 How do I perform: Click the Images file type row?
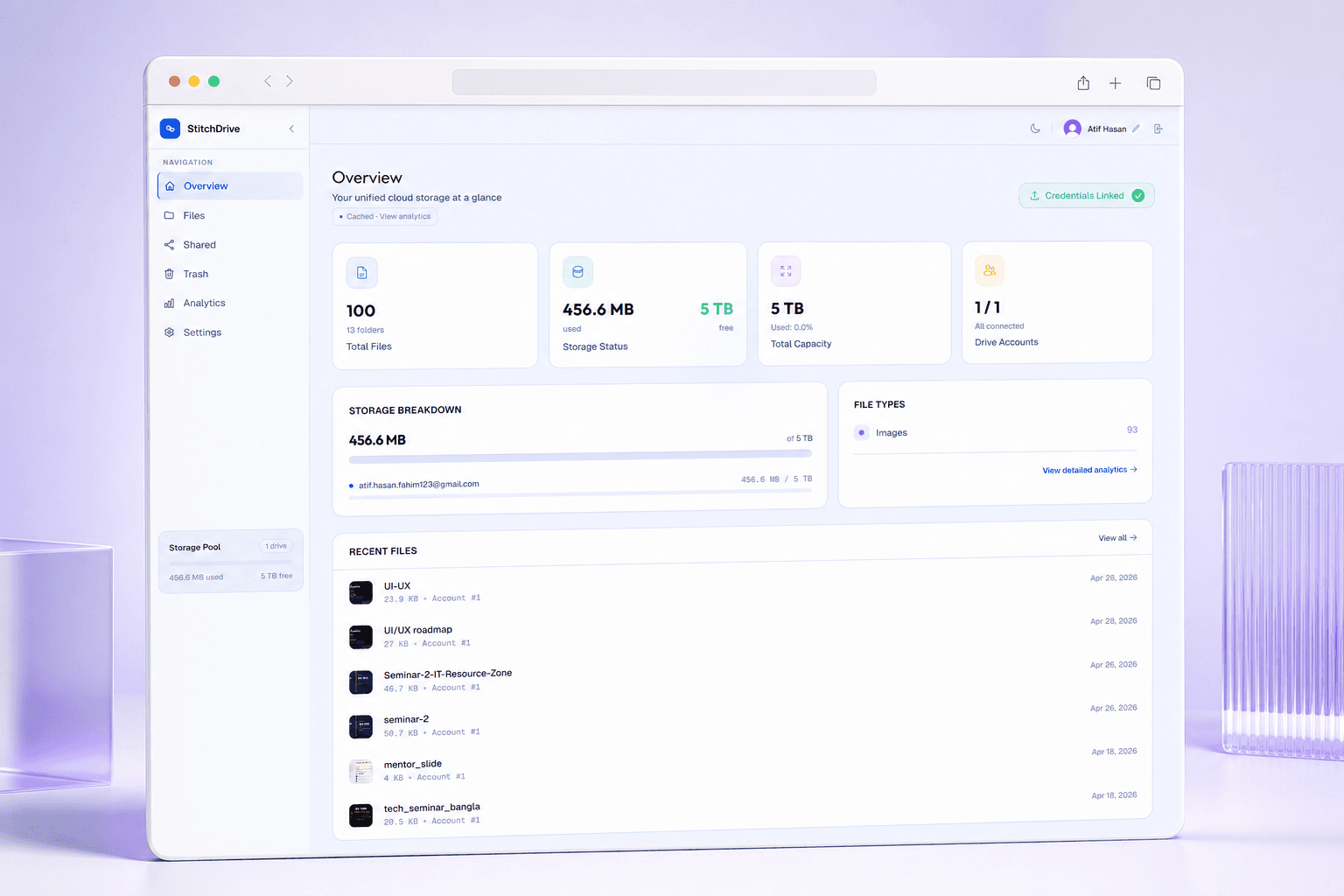click(x=996, y=432)
